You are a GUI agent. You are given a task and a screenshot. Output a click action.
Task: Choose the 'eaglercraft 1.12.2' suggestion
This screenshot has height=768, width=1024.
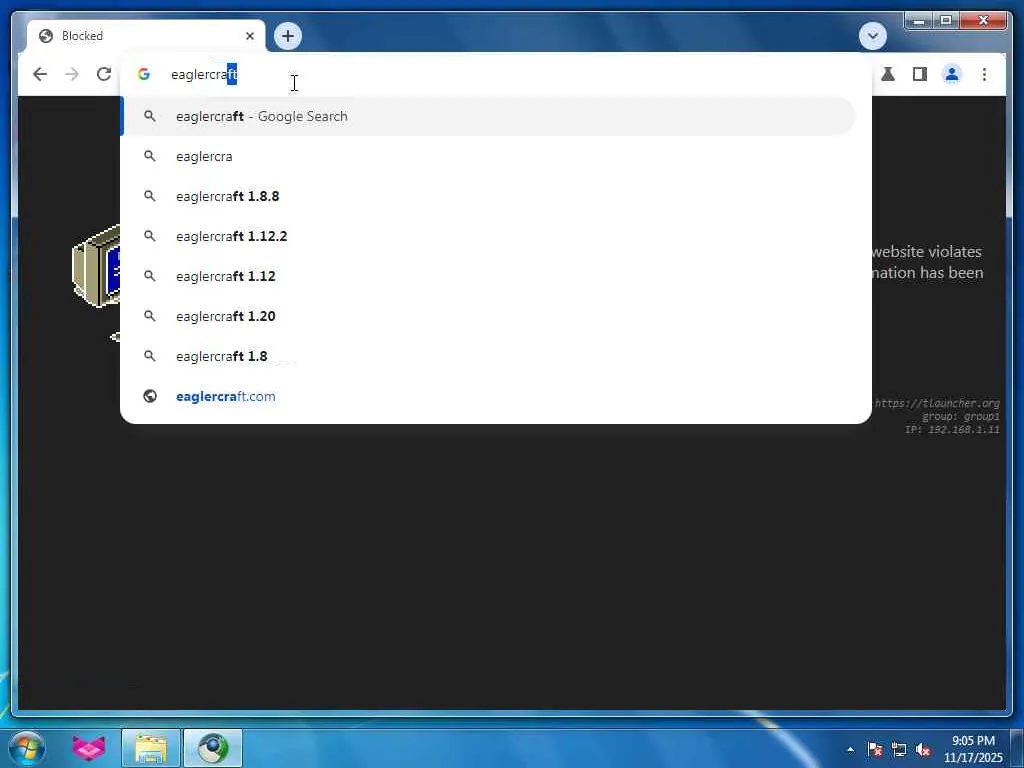pos(489,236)
